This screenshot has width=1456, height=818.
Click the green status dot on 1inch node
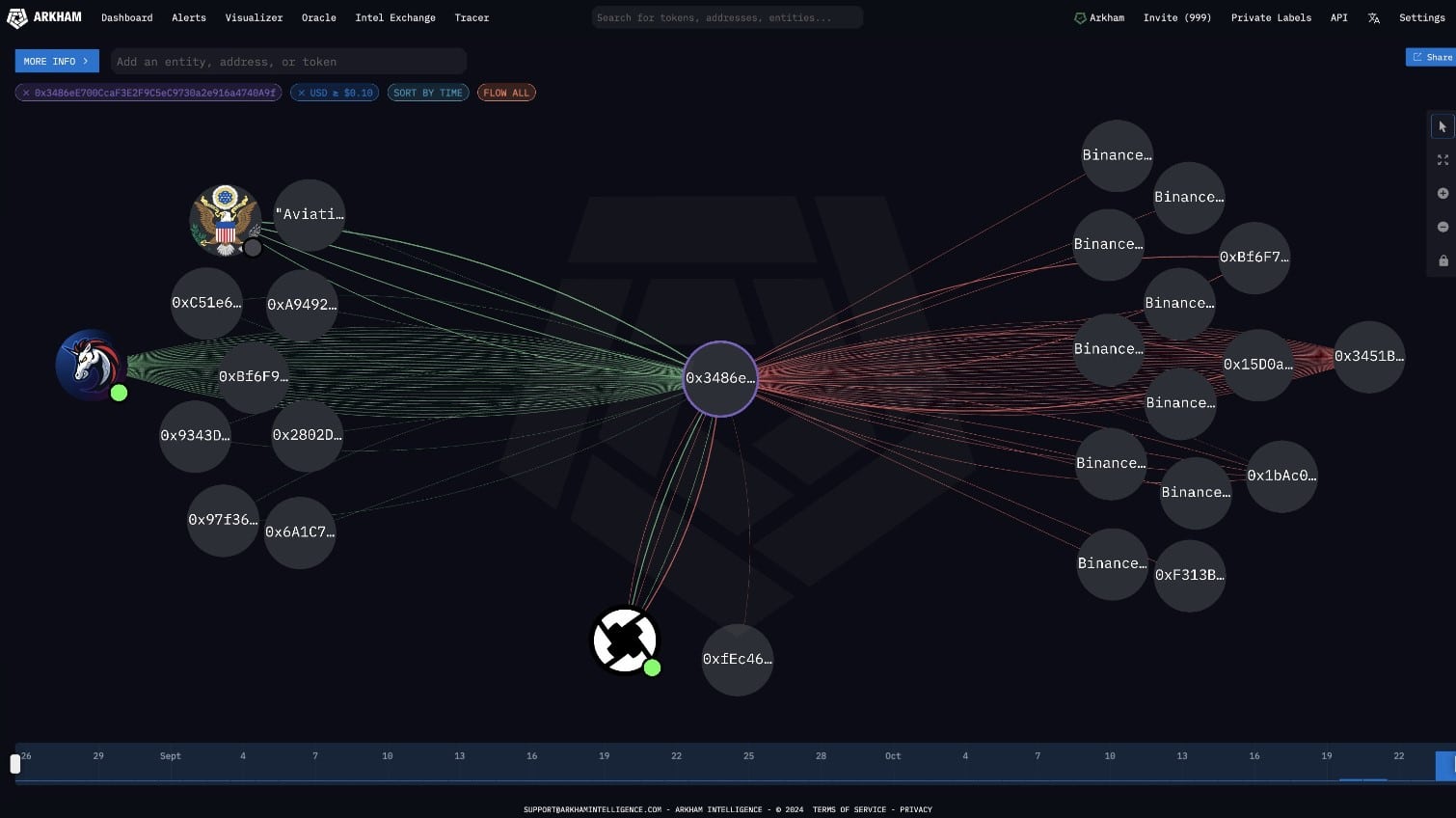tap(119, 393)
